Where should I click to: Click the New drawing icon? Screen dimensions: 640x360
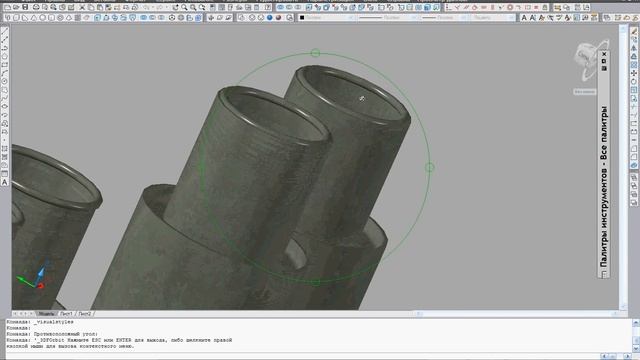pyautogui.click(x=7, y=7)
